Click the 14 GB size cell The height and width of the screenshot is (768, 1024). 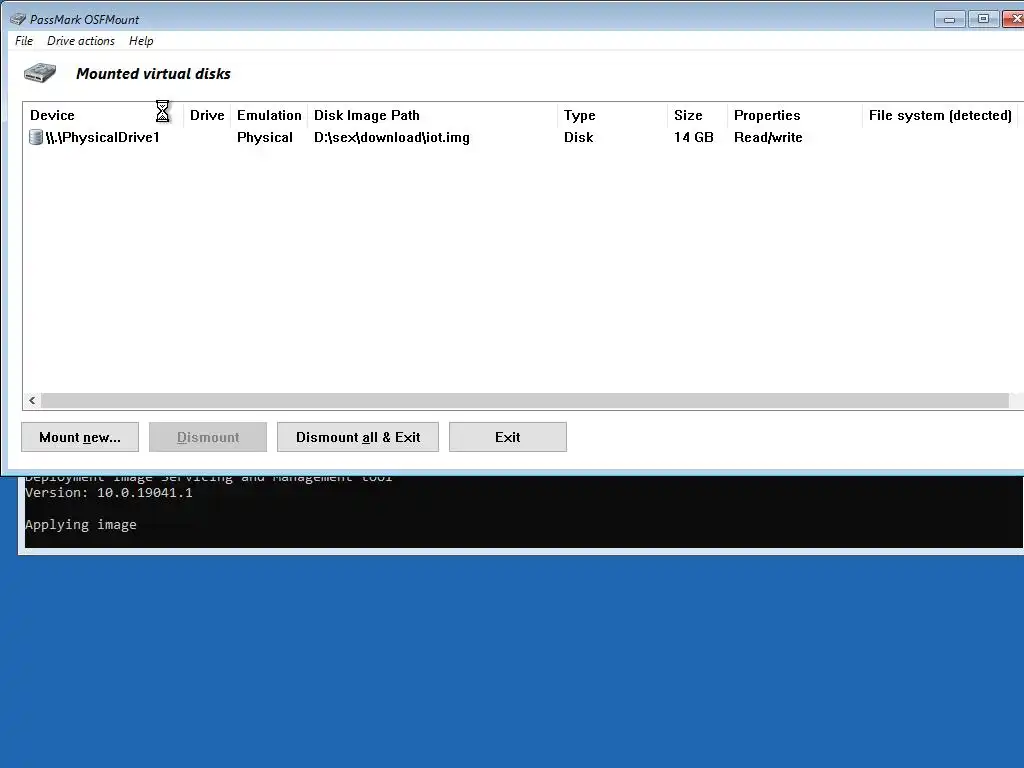[x=694, y=137]
